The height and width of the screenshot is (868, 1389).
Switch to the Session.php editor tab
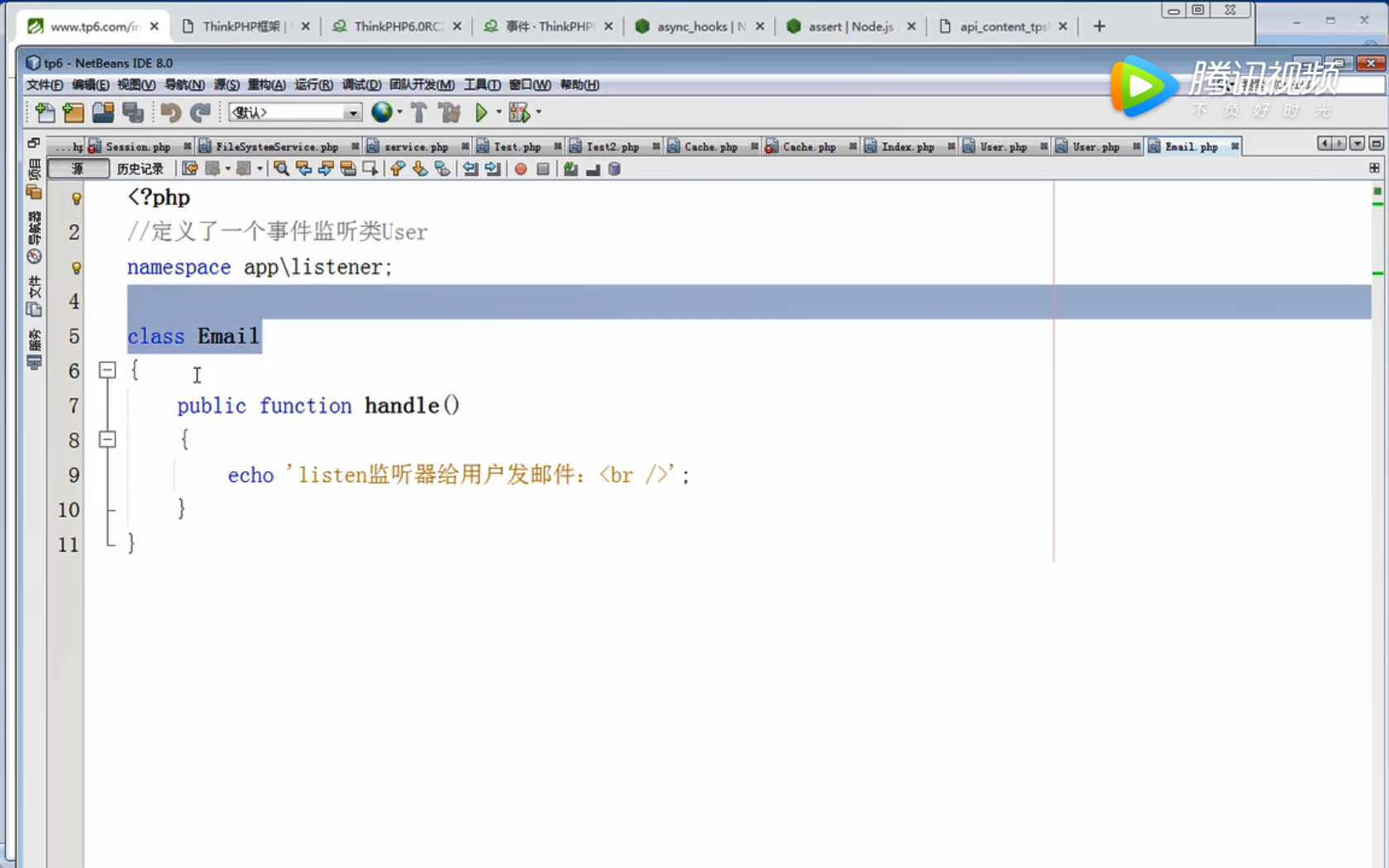138,146
